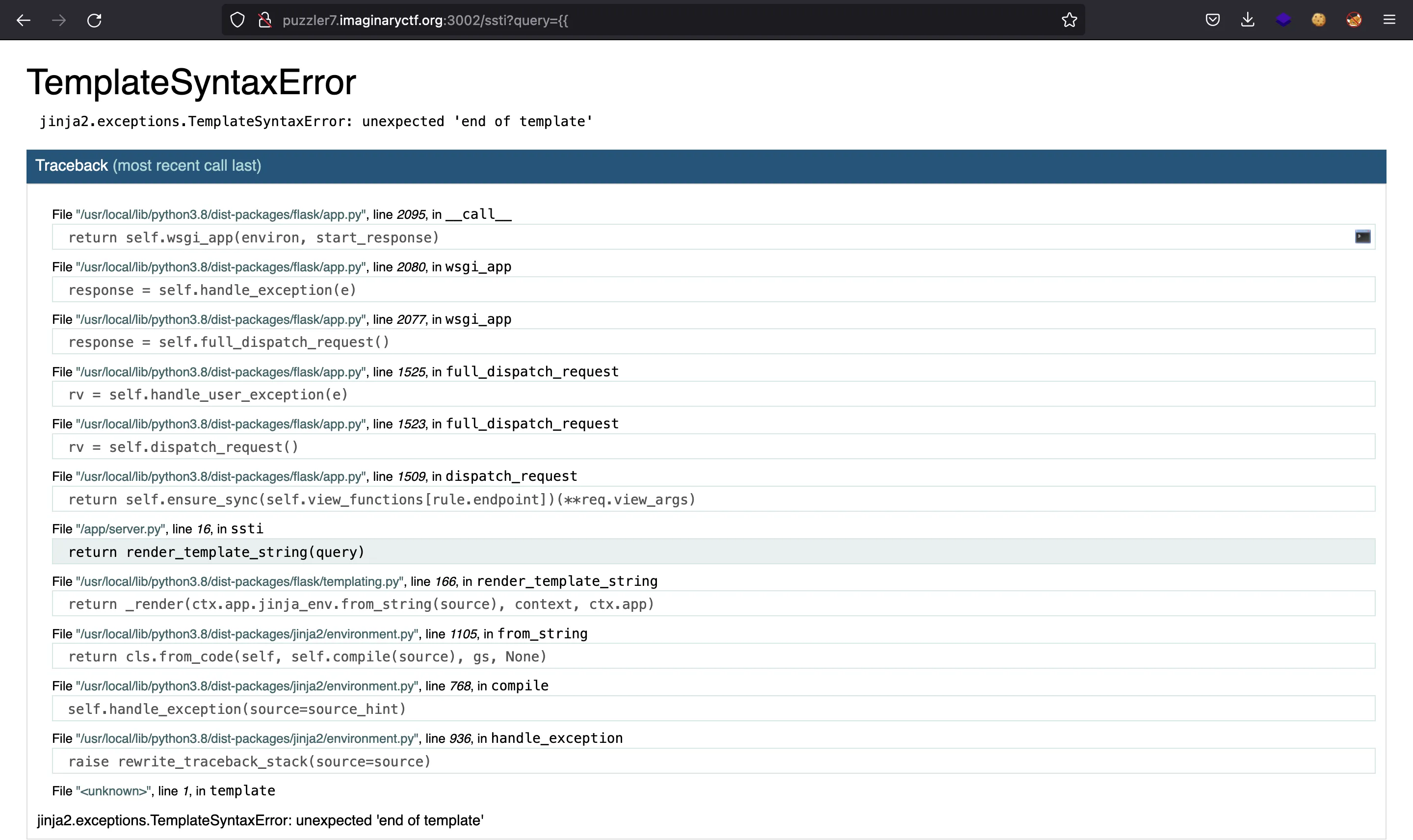Click the Traceback header bar
This screenshot has width=1413, height=840.
tap(706, 166)
